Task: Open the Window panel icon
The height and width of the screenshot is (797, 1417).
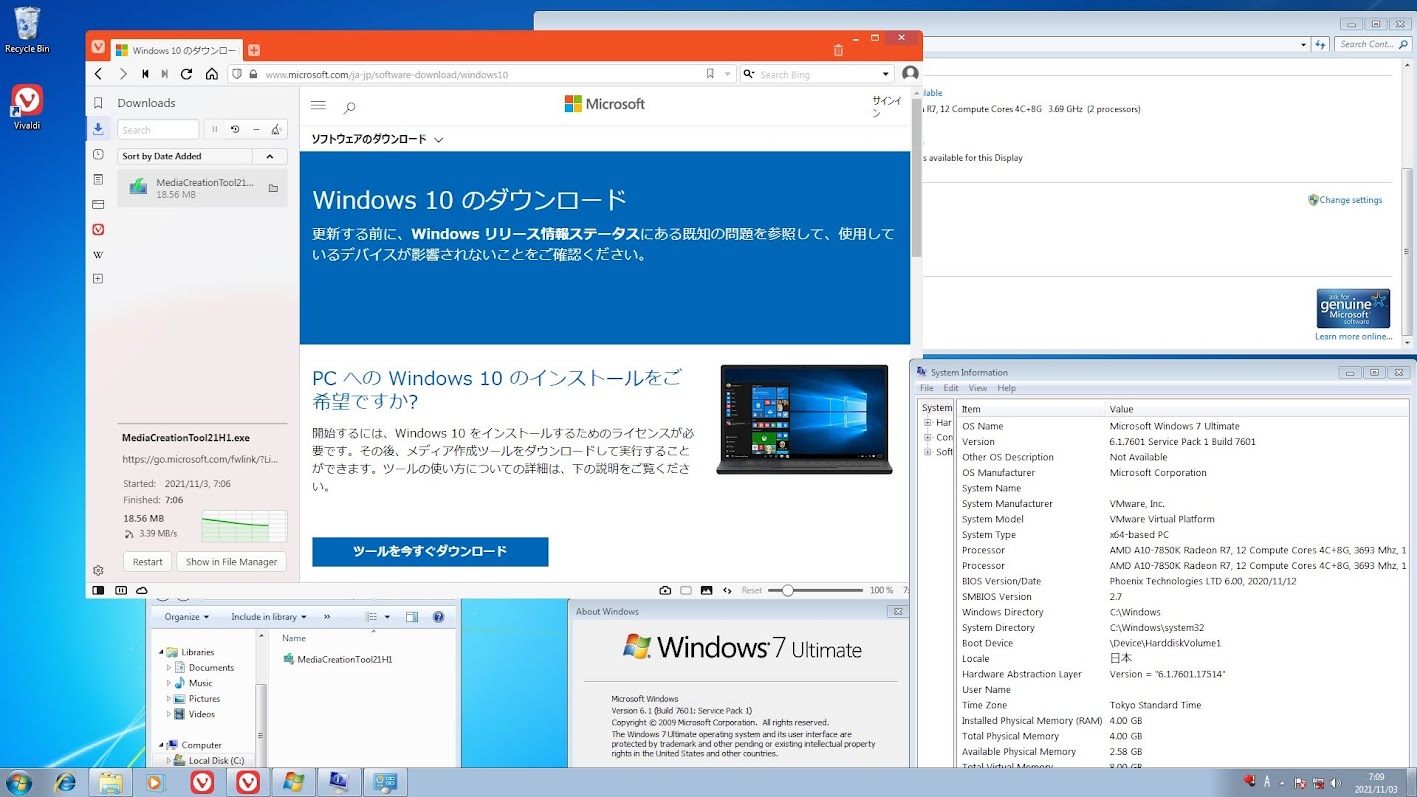Action: tap(98, 204)
